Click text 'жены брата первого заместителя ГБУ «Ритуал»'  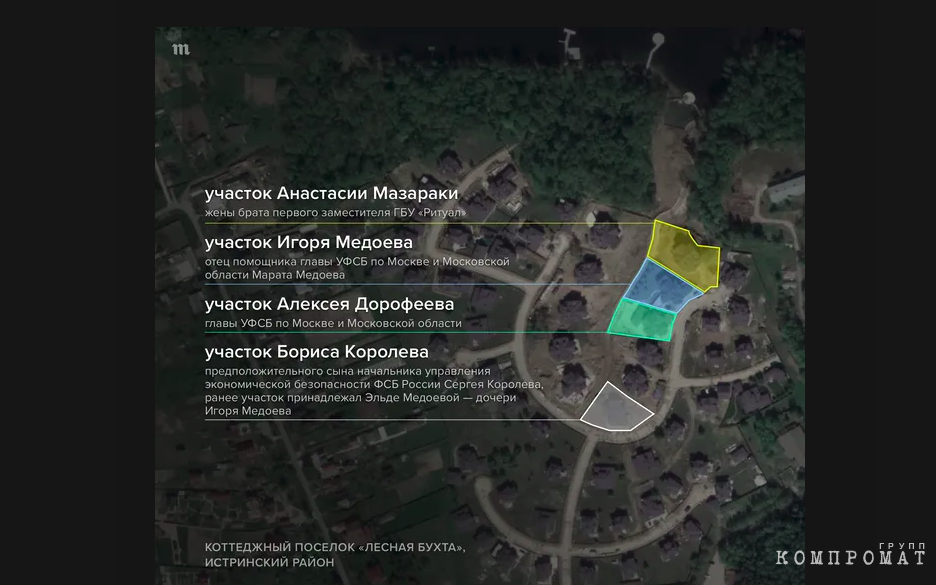pyautogui.click(x=335, y=213)
